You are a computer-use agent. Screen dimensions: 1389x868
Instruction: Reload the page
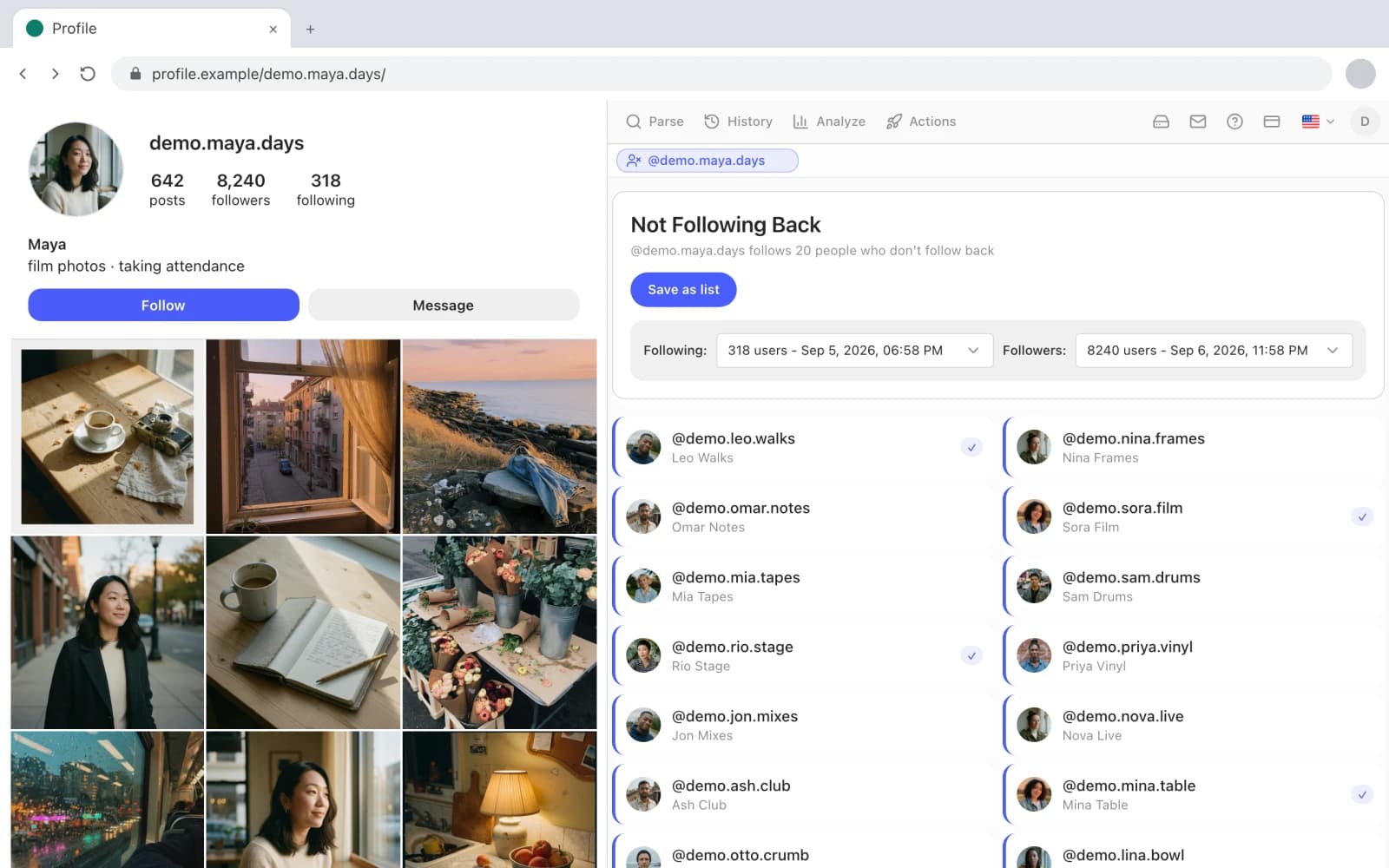click(87, 74)
